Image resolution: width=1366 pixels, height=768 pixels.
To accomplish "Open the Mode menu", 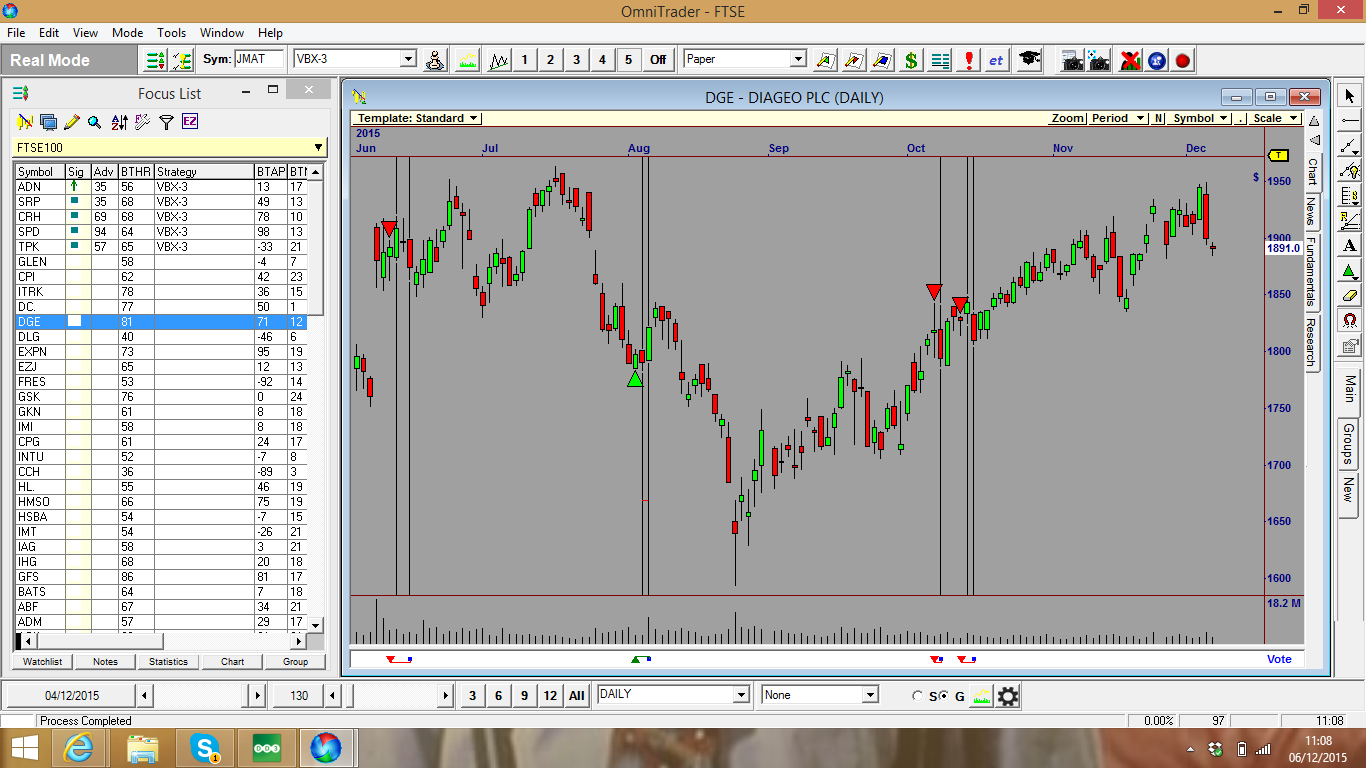I will 127,33.
